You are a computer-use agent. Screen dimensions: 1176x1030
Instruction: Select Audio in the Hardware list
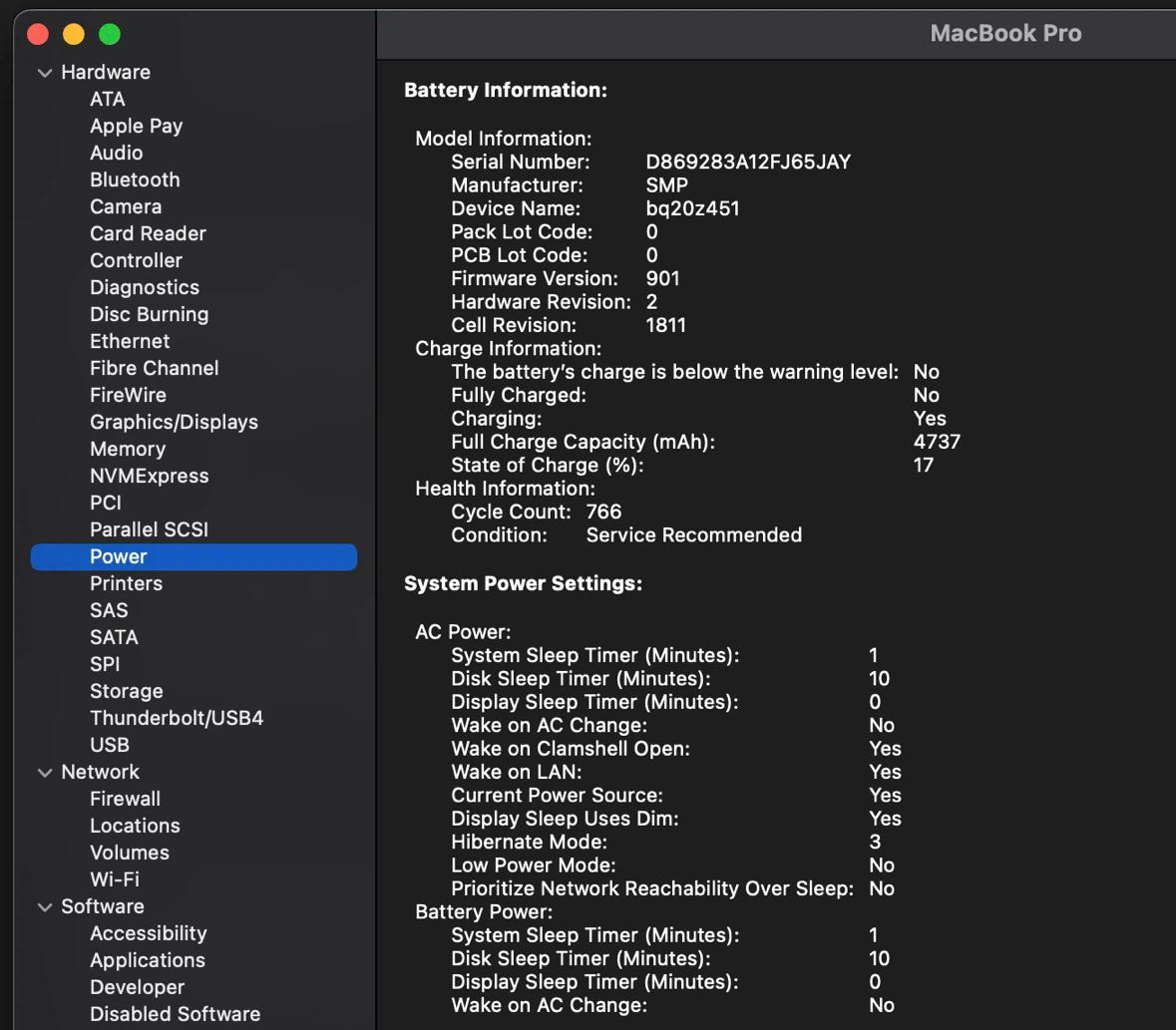click(117, 153)
